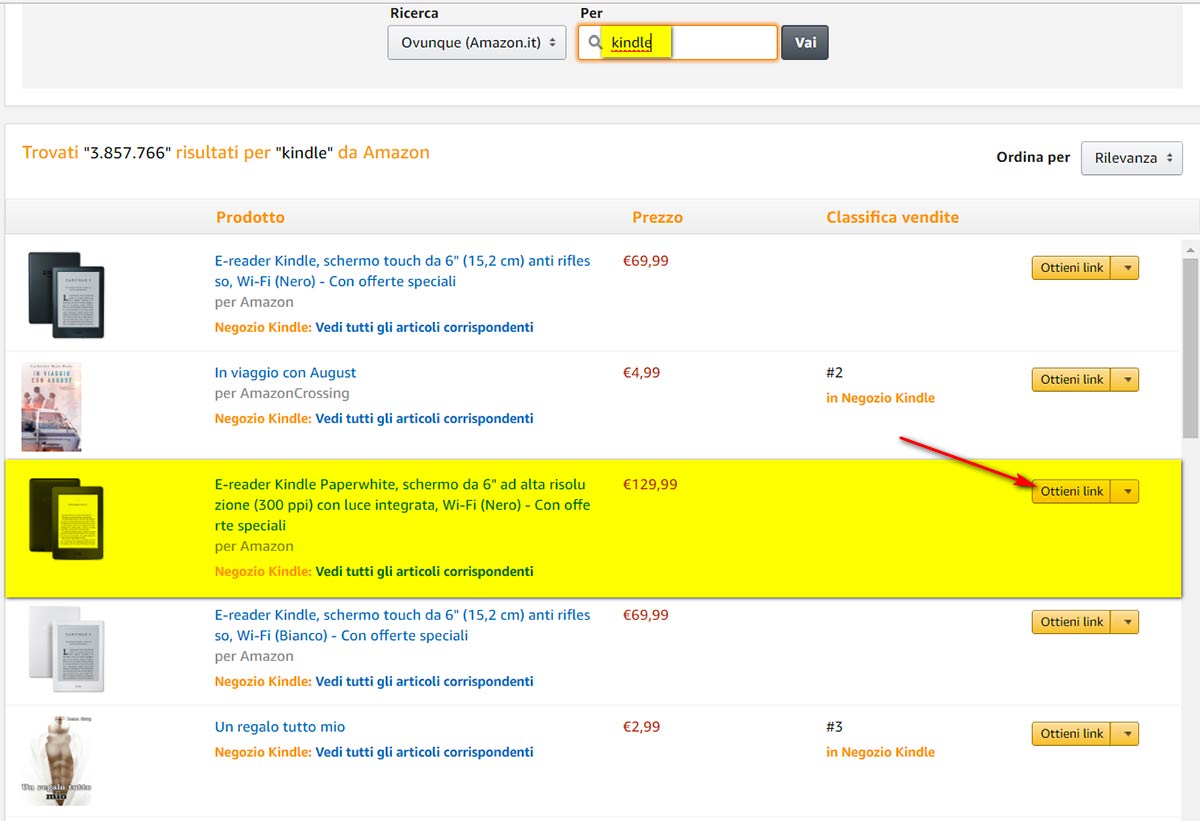
Task: Expand arrow beside Ottieni link for Un regalo tutto mio
Action: point(1126,734)
